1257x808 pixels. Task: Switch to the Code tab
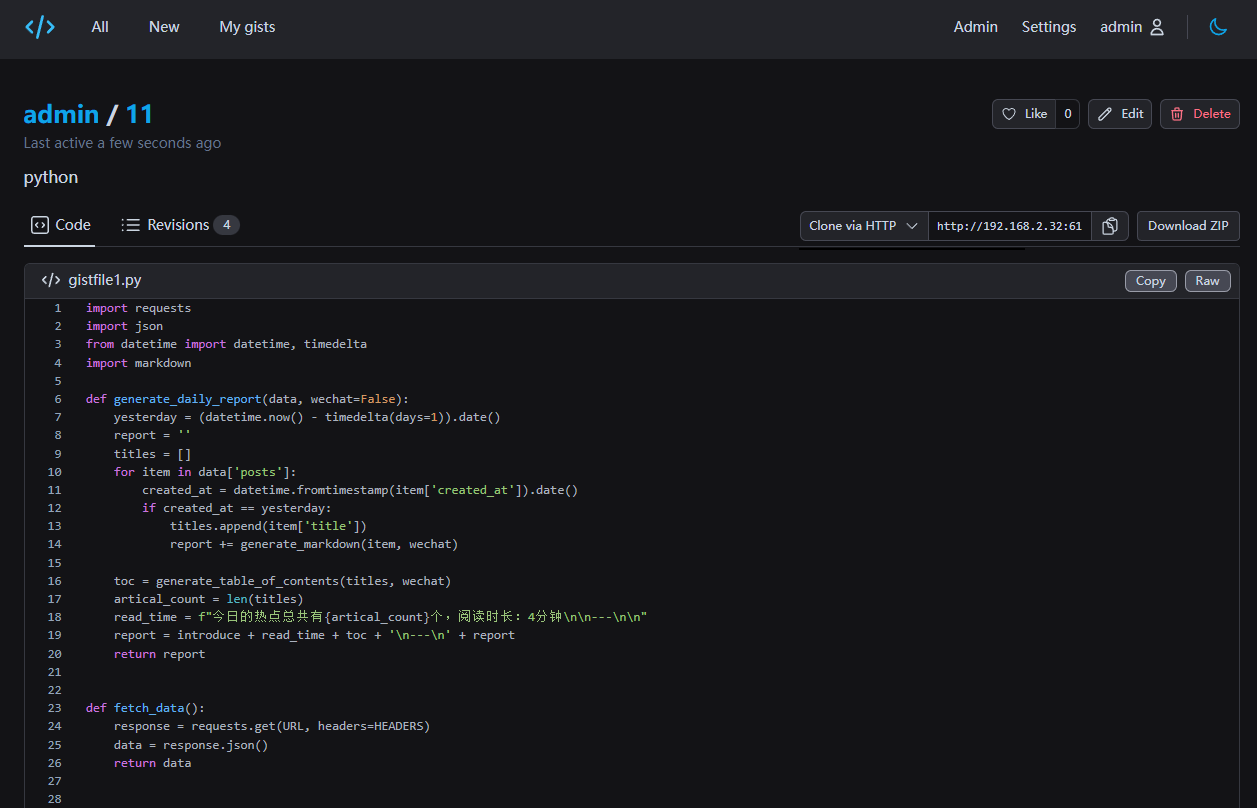coord(61,225)
